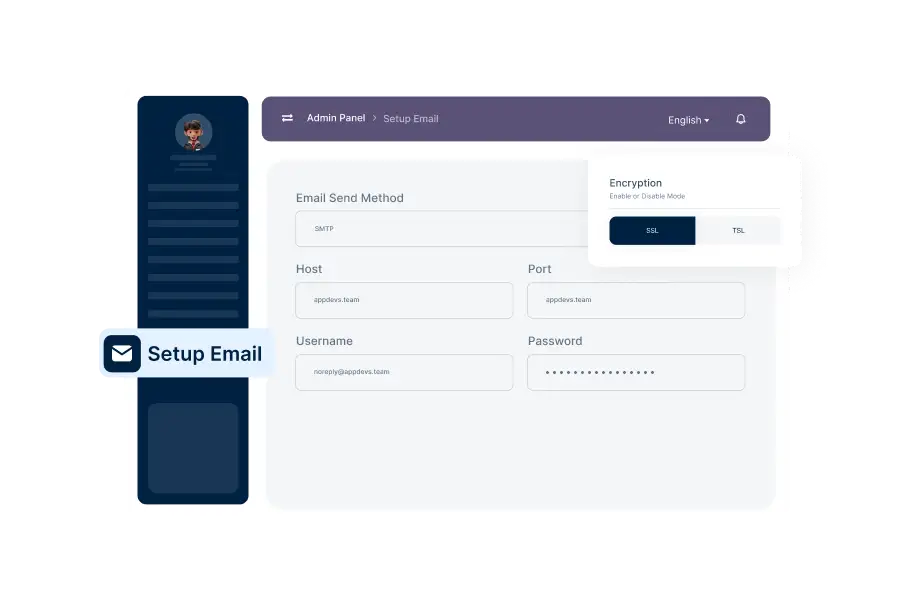Click the user avatar in the sidebar
The image size is (900, 600).
pyautogui.click(x=193, y=132)
